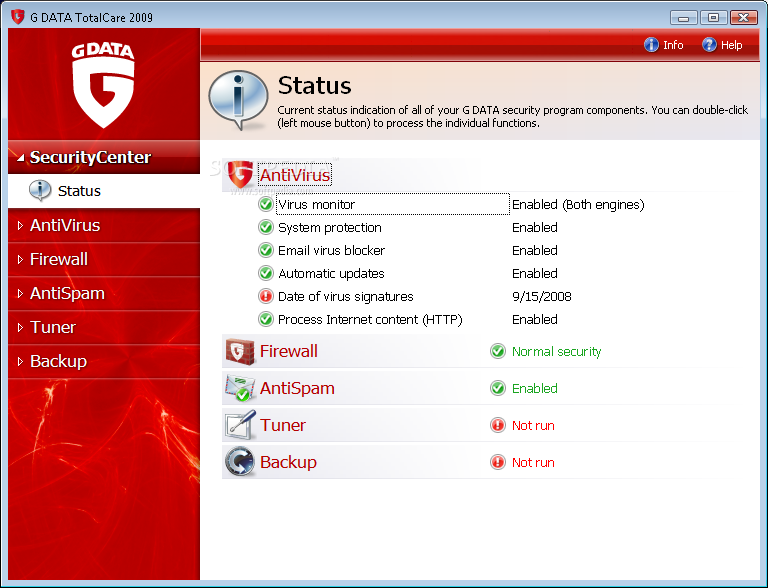Click green check icon beside AntiSpam Enabled
This screenshot has width=768, height=588.
(x=498, y=388)
